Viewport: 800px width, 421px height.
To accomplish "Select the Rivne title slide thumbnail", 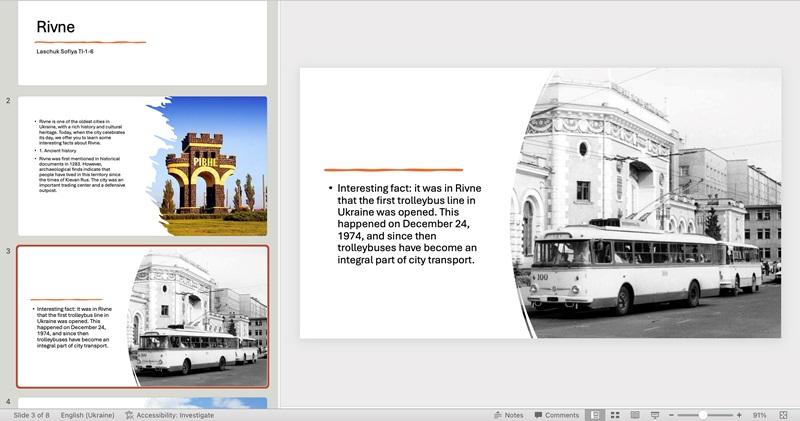I will [x=142, y=42].
